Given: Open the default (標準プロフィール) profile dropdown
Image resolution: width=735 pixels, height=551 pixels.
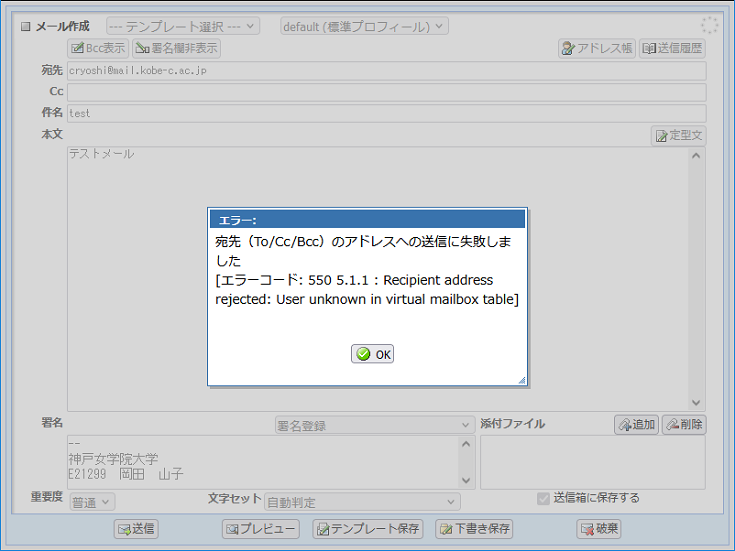Looking at the screenshot, I should pyautogui.click(x=364, y=26).
